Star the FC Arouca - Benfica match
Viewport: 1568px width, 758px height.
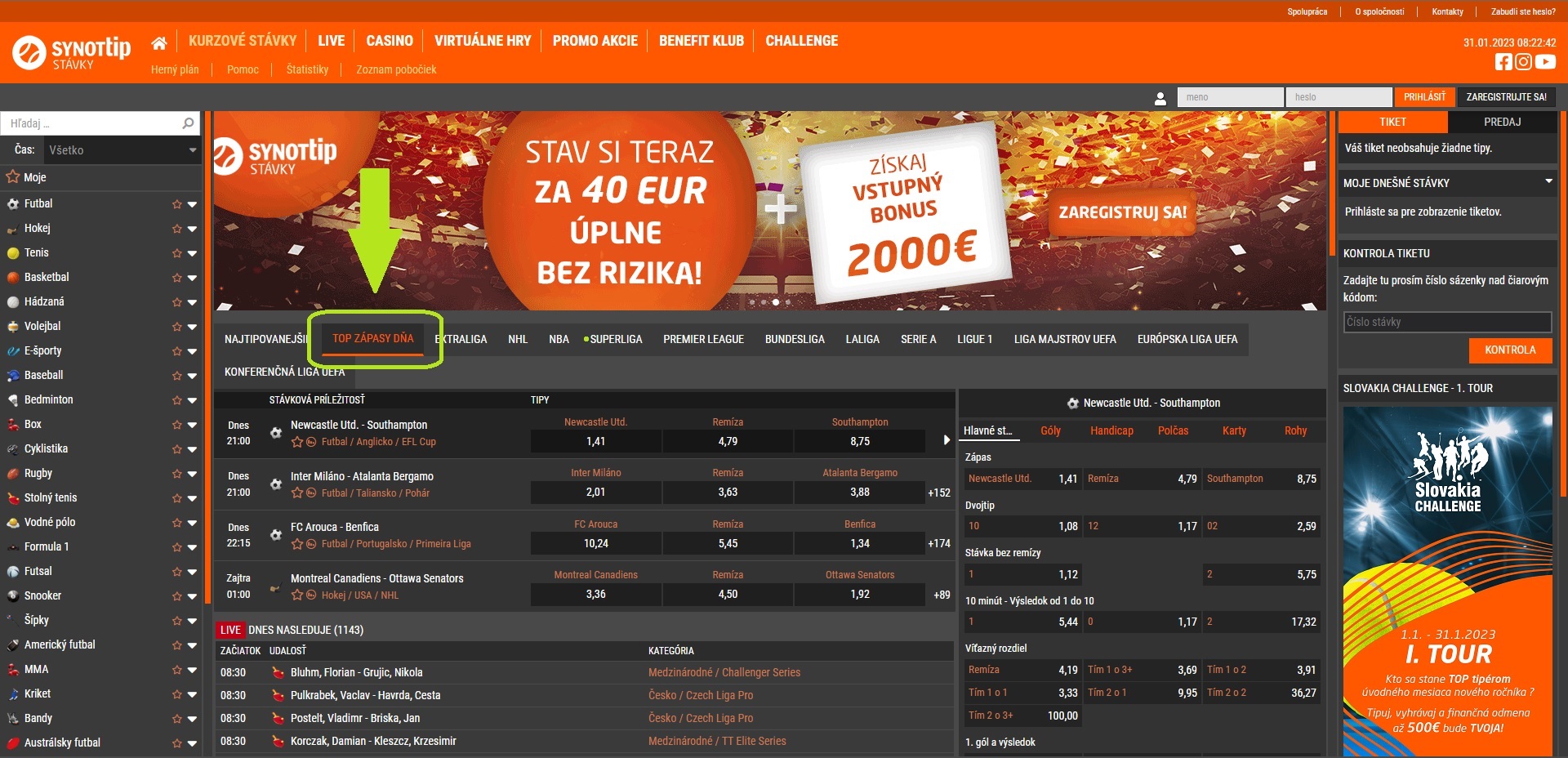pyautogui.click(x=297, y=544)
